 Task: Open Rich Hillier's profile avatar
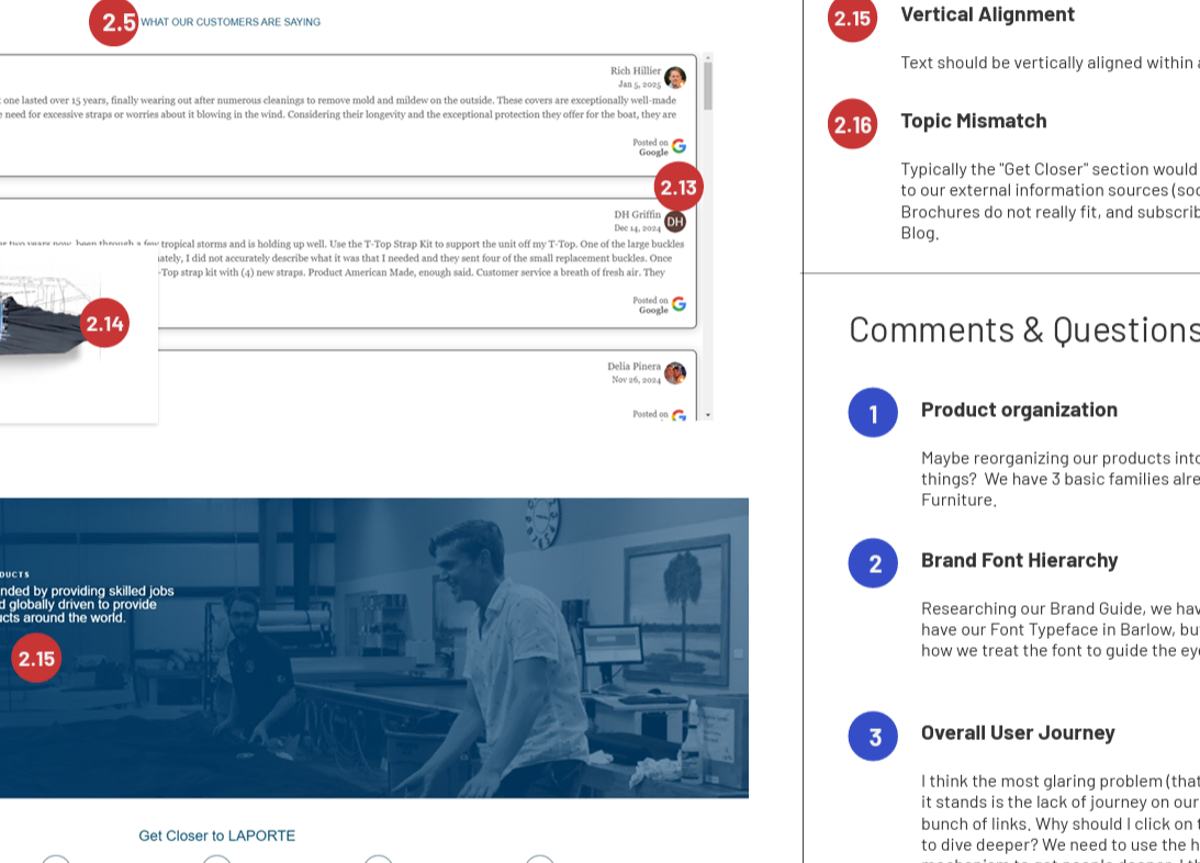point(675,77)
